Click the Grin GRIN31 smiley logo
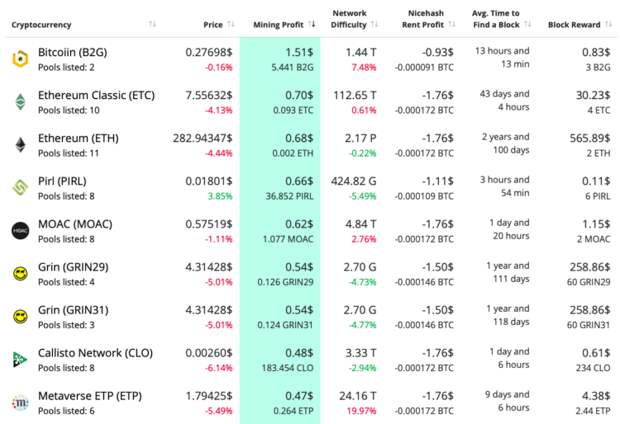This screenshot has height=424, width=620. pos(20,316)
